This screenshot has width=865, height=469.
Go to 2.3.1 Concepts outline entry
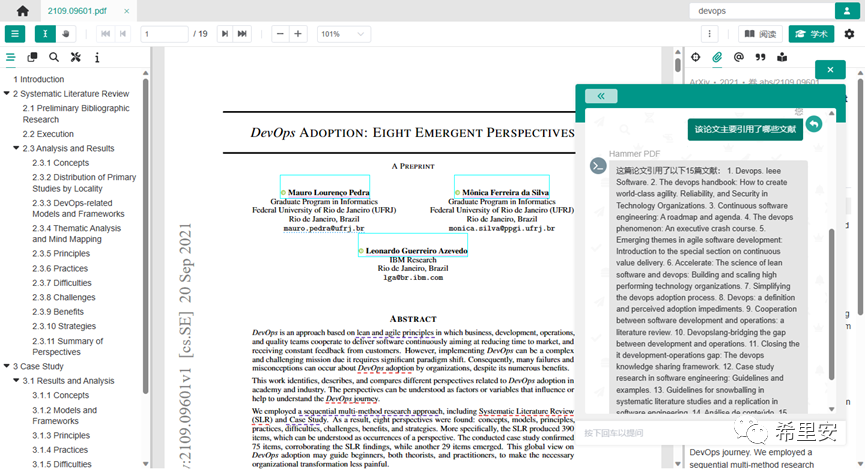point(60,163)
